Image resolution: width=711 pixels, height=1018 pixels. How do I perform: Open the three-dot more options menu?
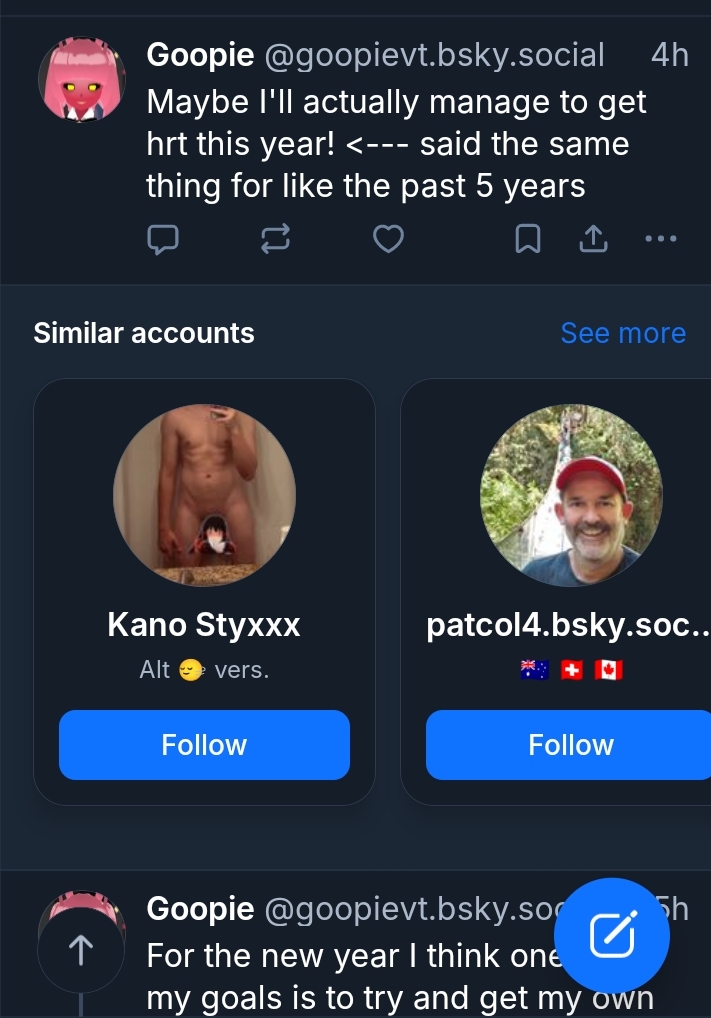660,239
